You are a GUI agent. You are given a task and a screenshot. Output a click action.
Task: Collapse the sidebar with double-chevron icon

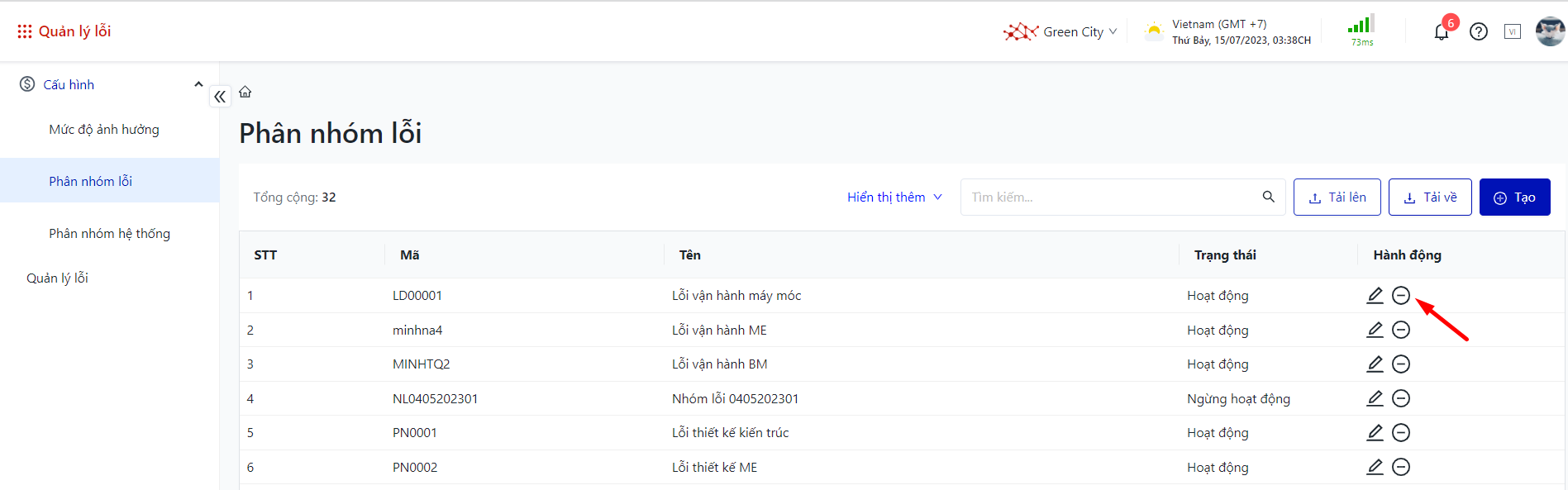[220, 97]
